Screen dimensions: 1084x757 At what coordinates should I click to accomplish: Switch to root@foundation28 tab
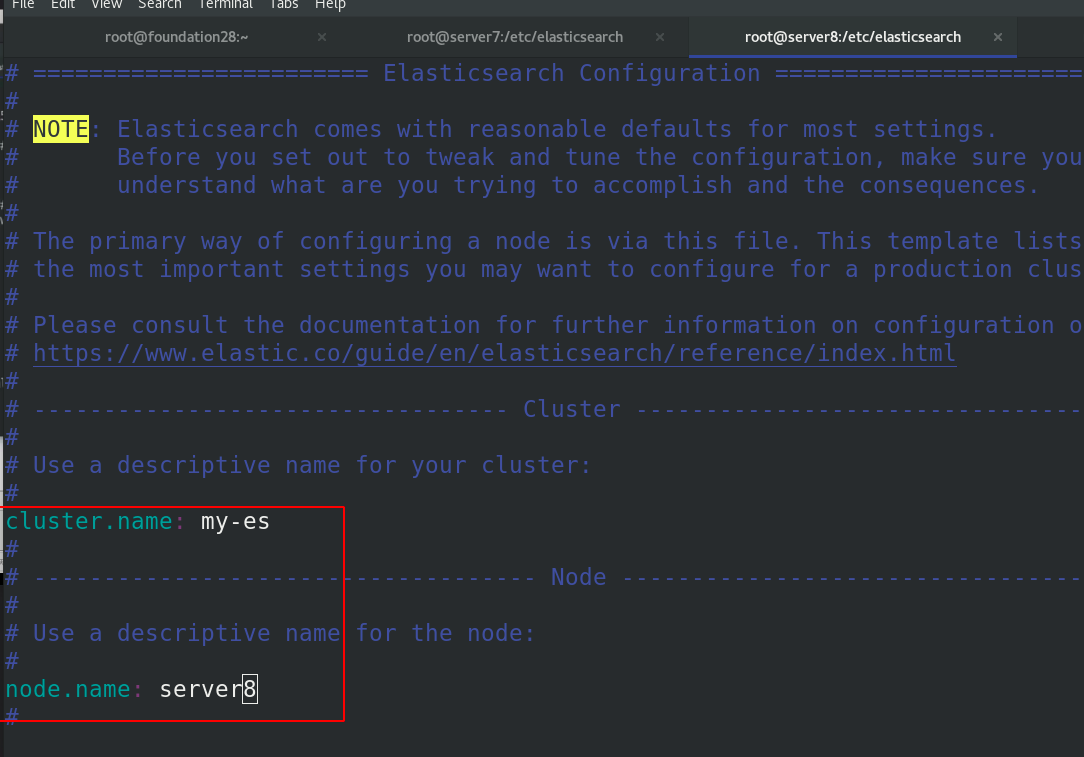176,37
